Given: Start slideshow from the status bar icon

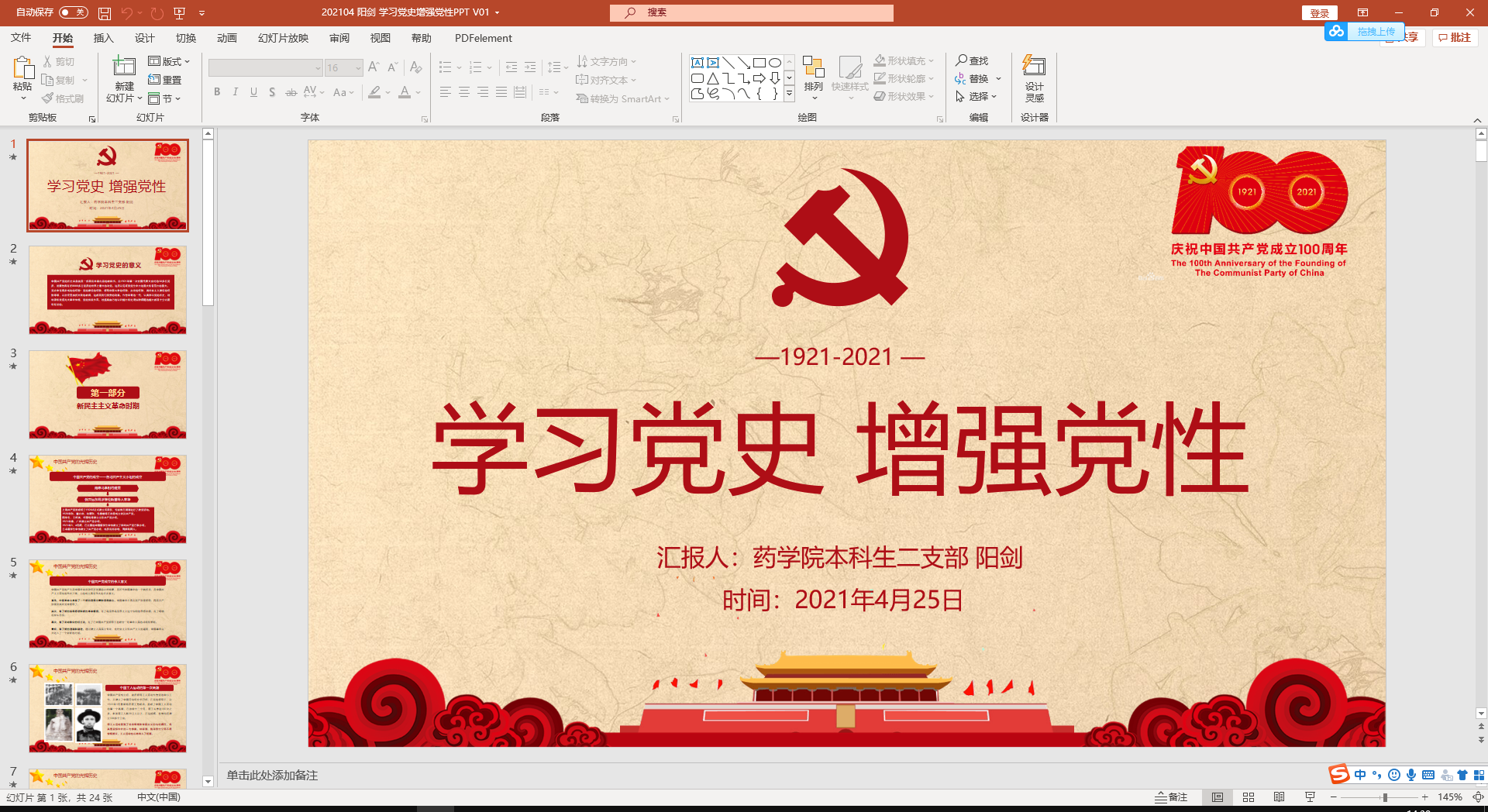Looking at the screenshot, I should click(1309, 797).
